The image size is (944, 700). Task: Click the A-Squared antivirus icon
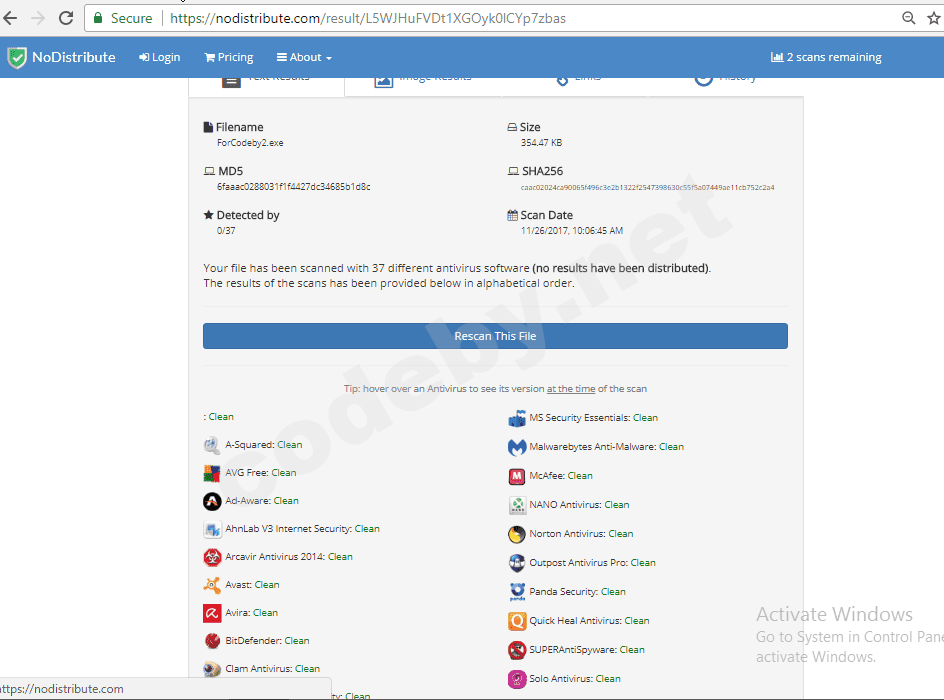pyautogui.click(x=211, y=445)
